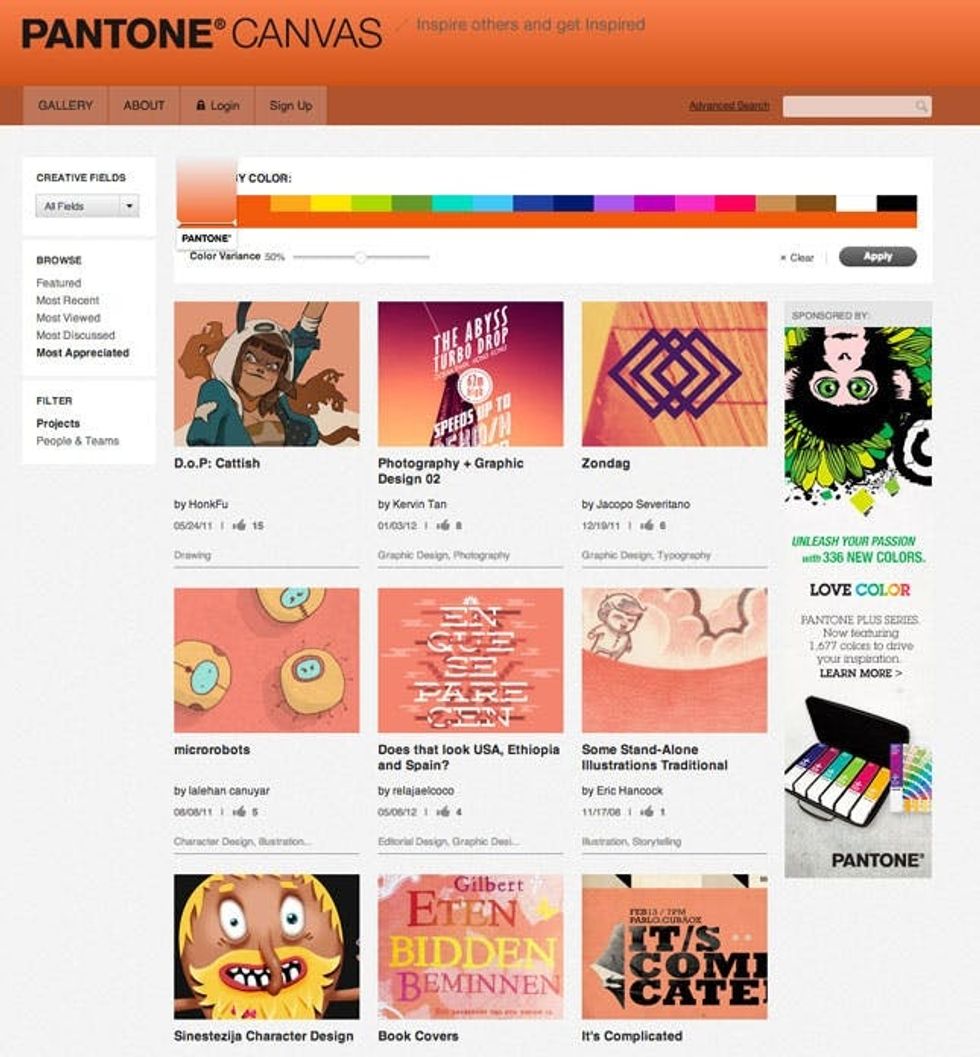Go to the About tab
Viewport: 980px width, 1057px height.
(x=144, y=105)
